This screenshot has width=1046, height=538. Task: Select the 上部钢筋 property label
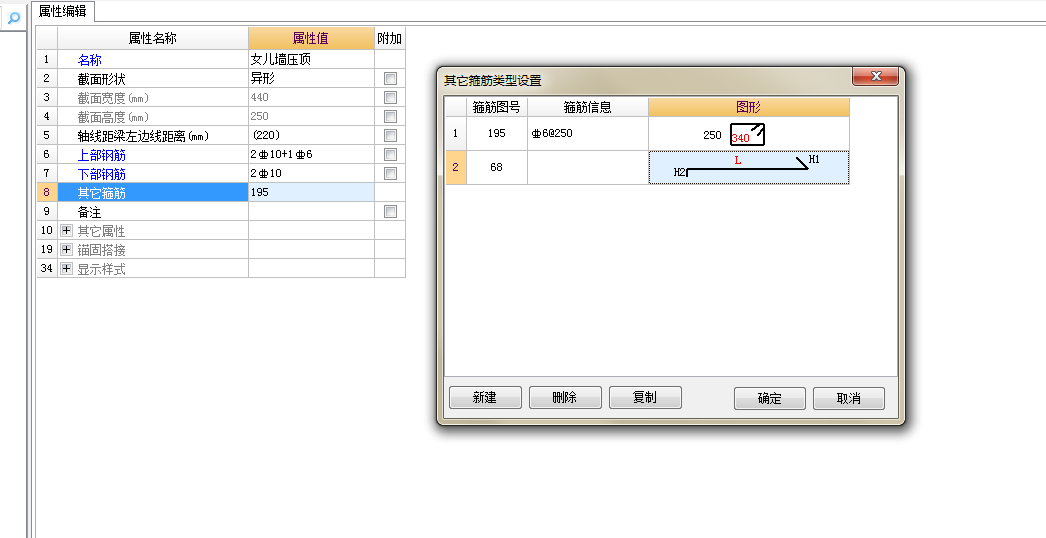101,156
